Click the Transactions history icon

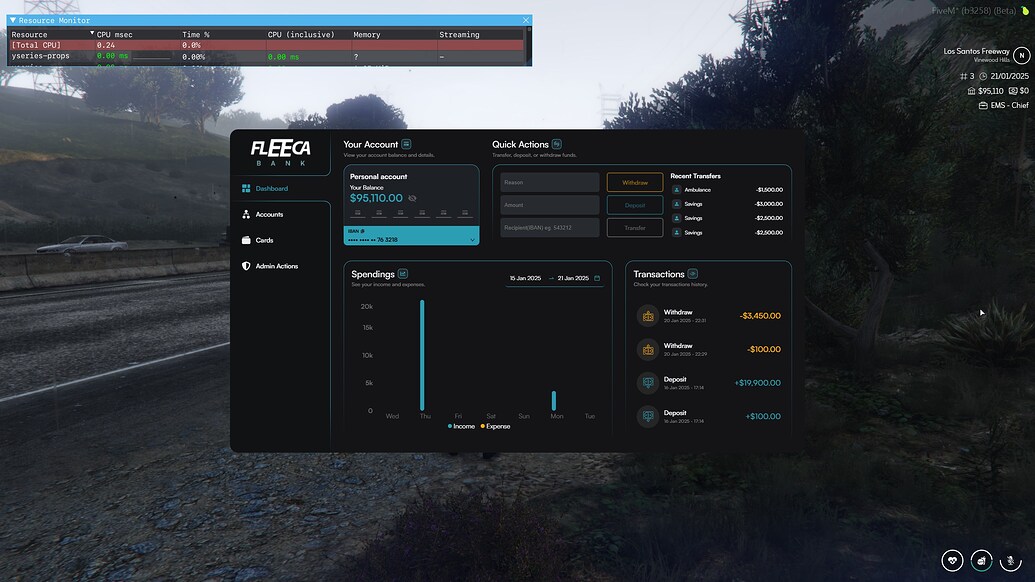pos(694,273)
